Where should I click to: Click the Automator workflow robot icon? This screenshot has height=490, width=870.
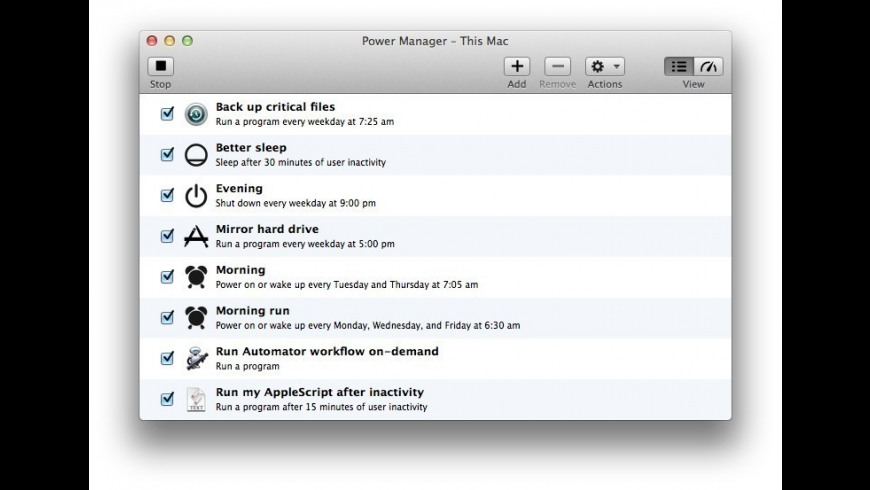196,359
